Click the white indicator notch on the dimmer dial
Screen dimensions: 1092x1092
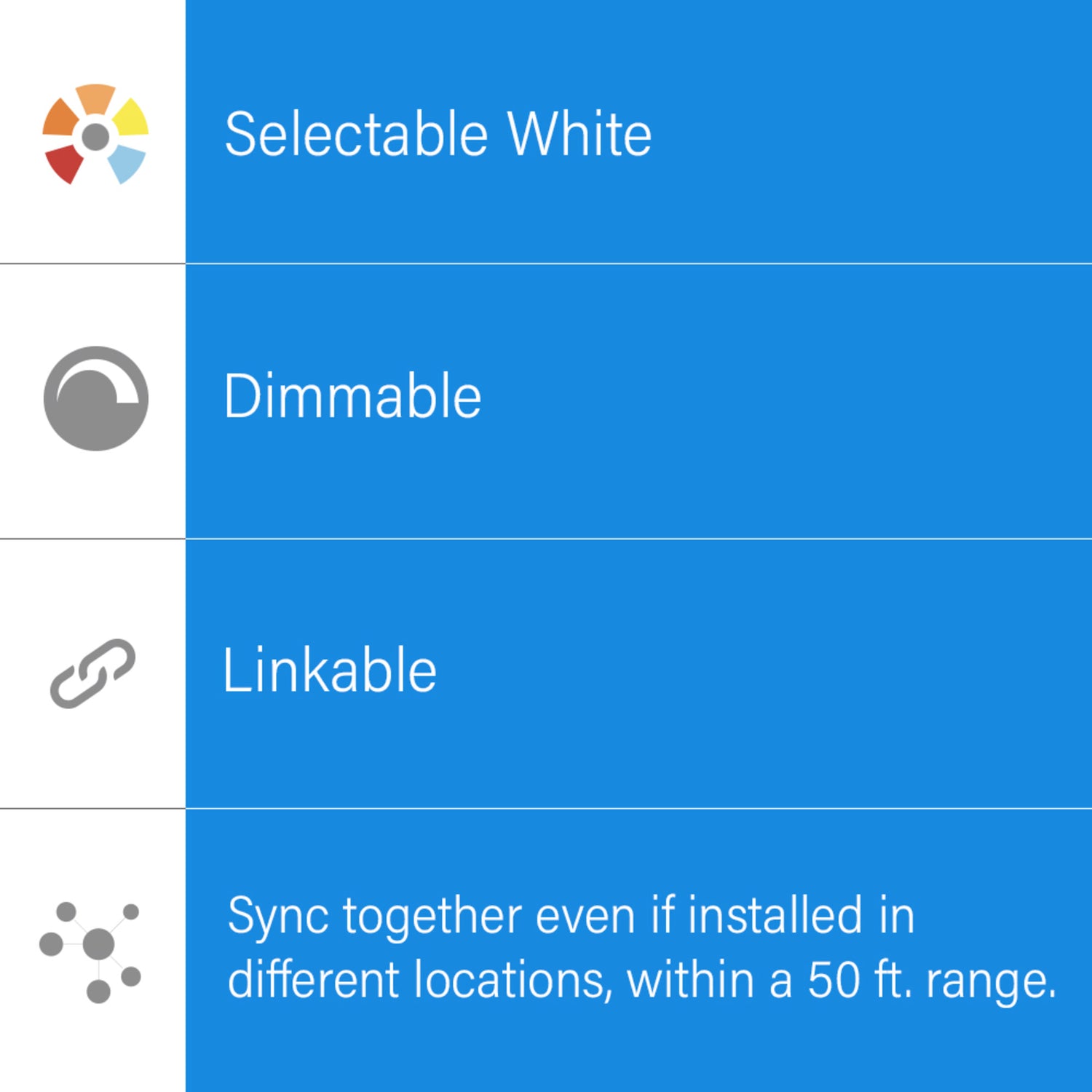tap(128, 393)
